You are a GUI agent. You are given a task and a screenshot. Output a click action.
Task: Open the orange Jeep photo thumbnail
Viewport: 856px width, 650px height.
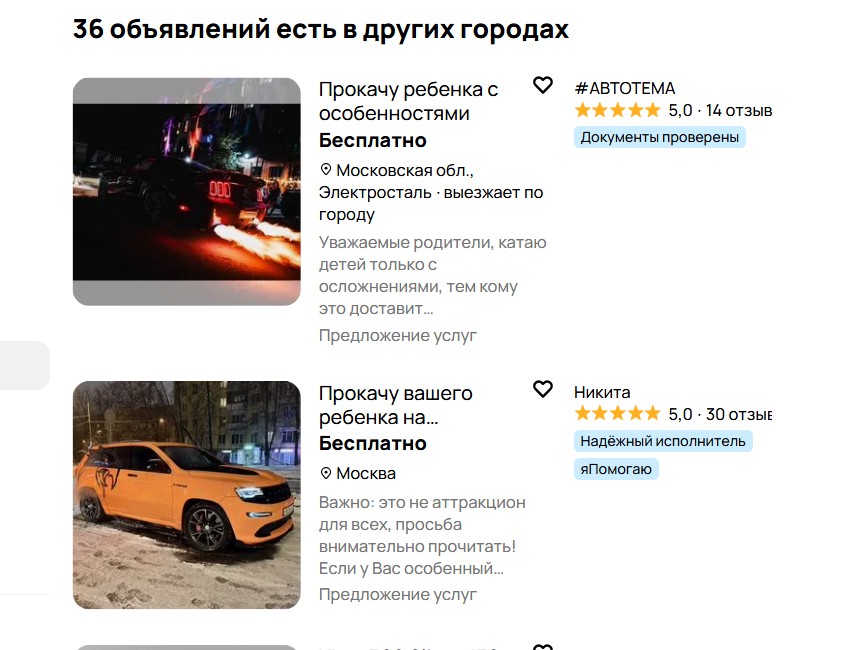[x=187, y=494]
